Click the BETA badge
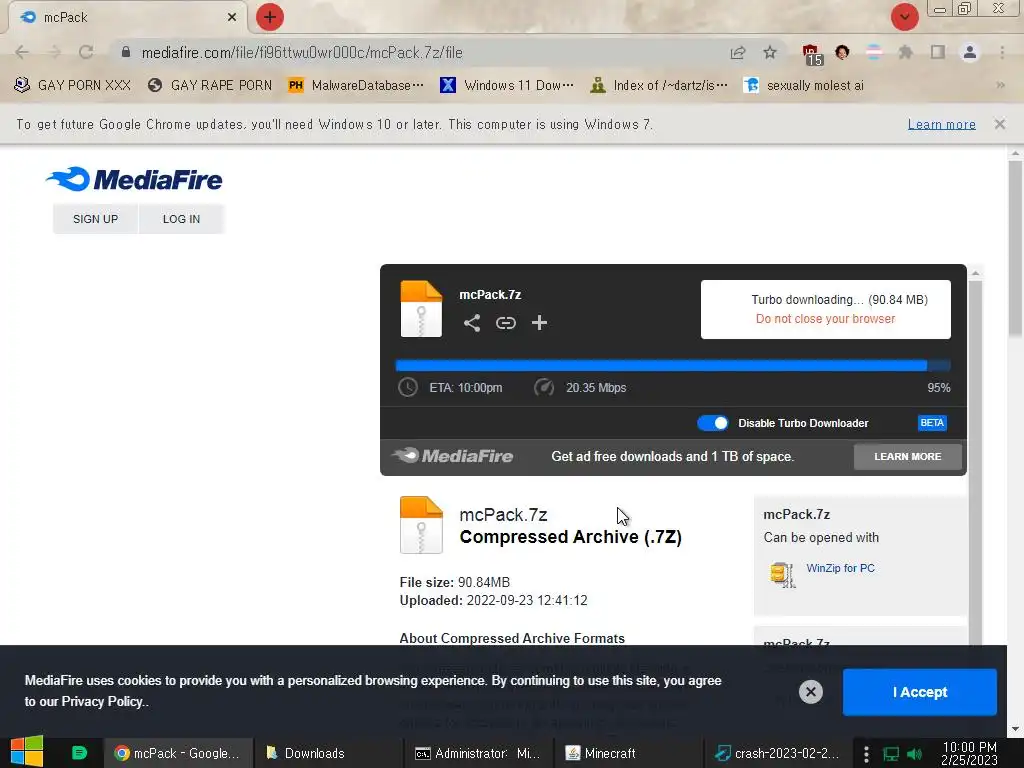This screenshot has height=768, width=1024. pos(932,423)
